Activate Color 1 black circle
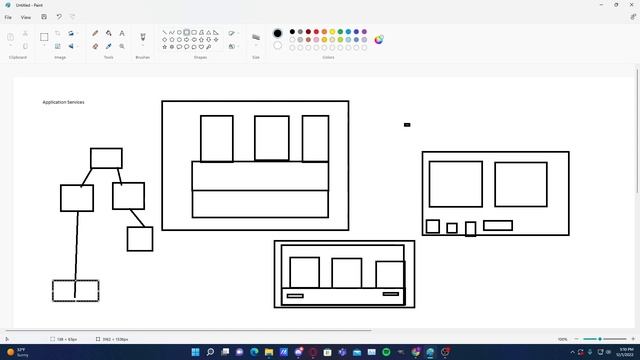The width and height of the screenshot is (640, 360). 278,33
